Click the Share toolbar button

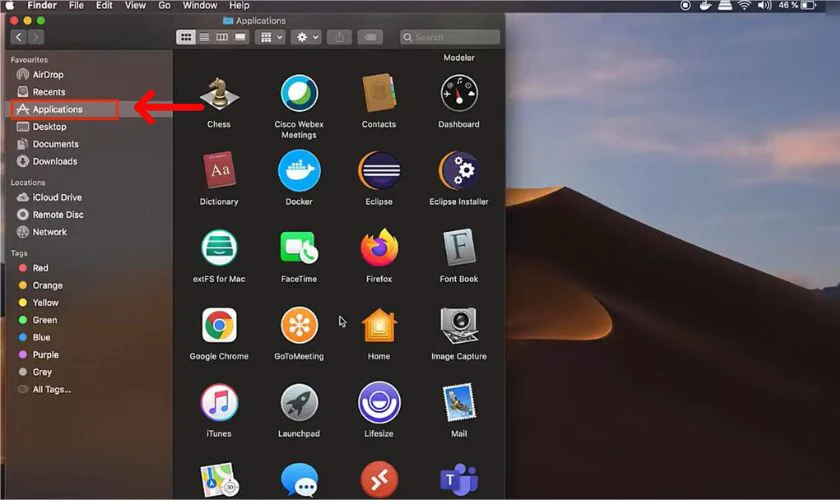point(339,37)
